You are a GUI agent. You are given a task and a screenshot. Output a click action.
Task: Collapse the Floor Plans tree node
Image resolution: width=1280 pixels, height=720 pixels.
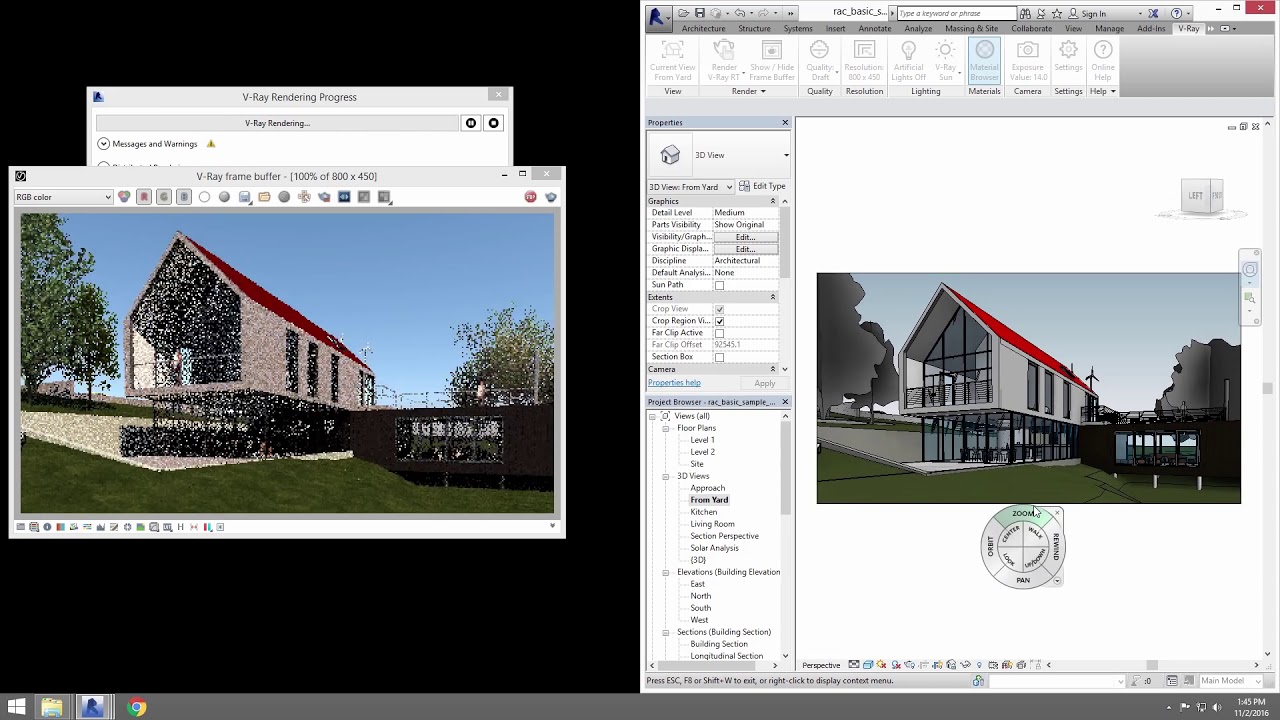coord(666,428)
